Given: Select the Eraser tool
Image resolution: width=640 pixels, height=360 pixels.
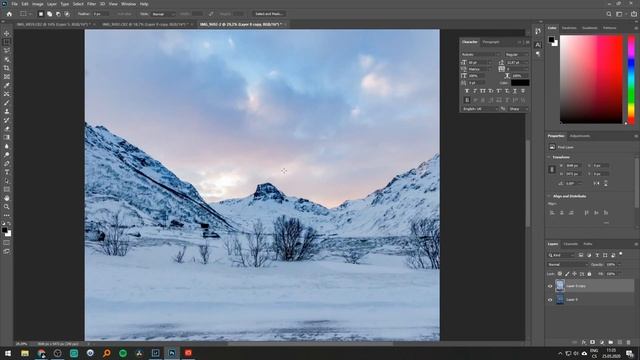Looking at the screenshot, I should point(7,129).
